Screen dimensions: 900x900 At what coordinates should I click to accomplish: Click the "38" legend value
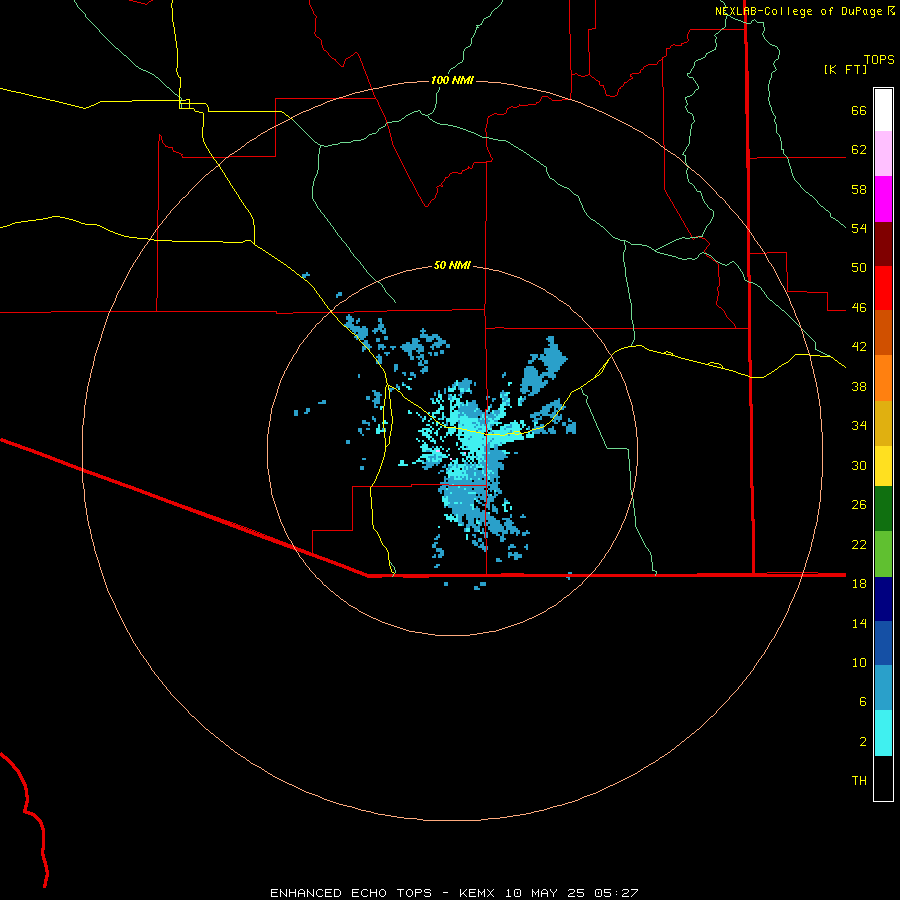click(x=859, y=386)
